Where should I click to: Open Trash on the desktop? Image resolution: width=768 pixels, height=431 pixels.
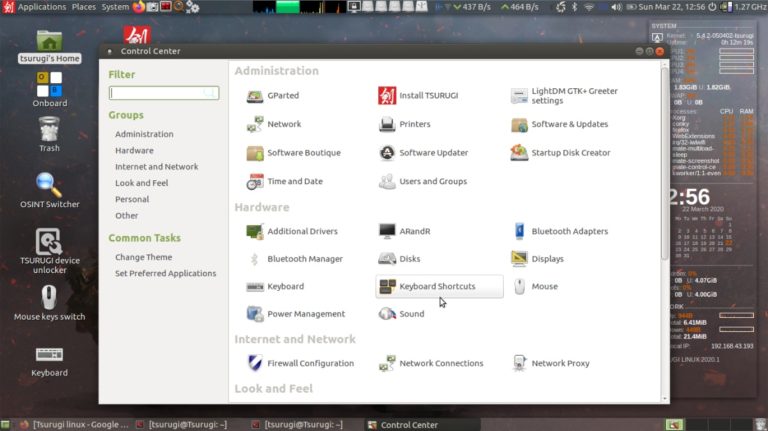(49, 135)
